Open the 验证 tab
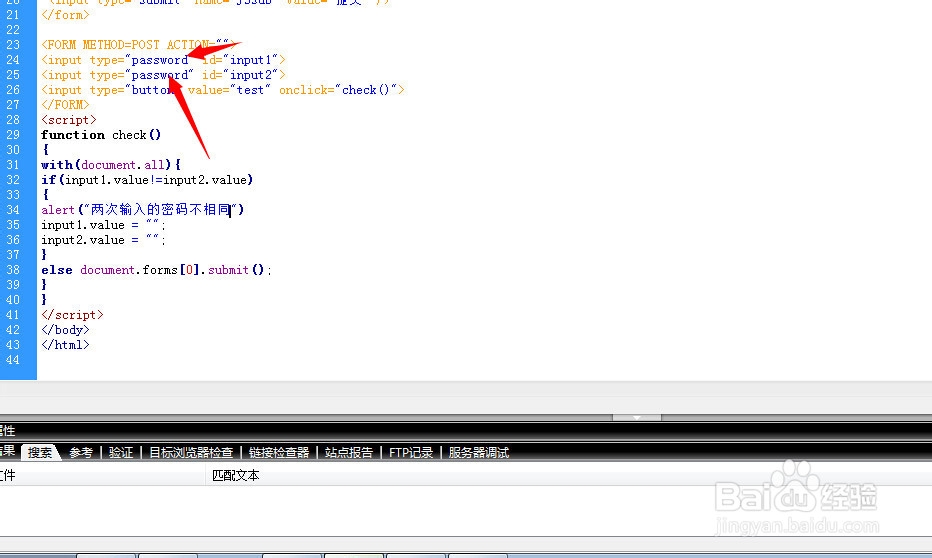 pos(121,453)
